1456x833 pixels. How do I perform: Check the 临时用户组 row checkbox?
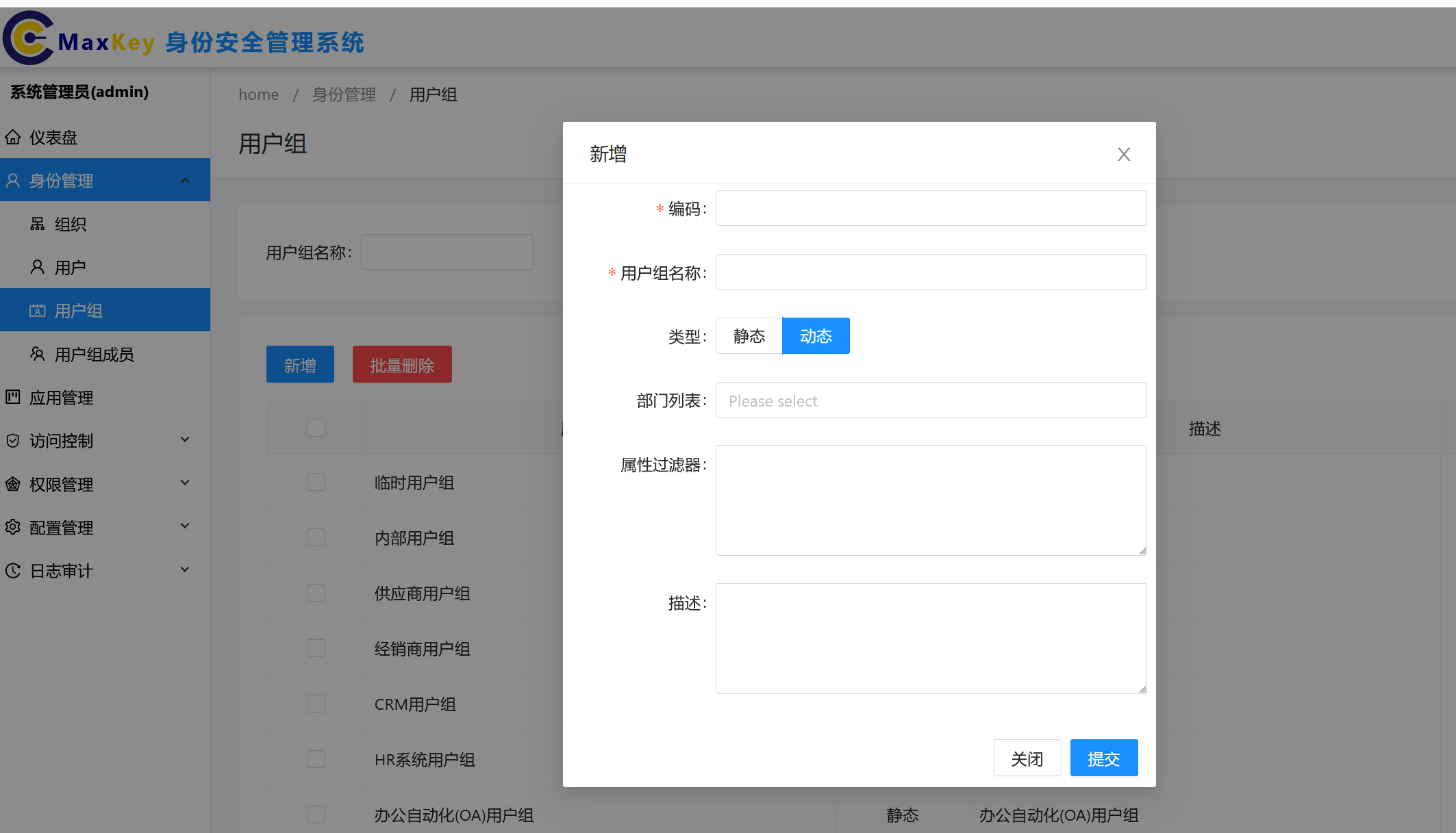pyautogui.click(x=316, y=481)
